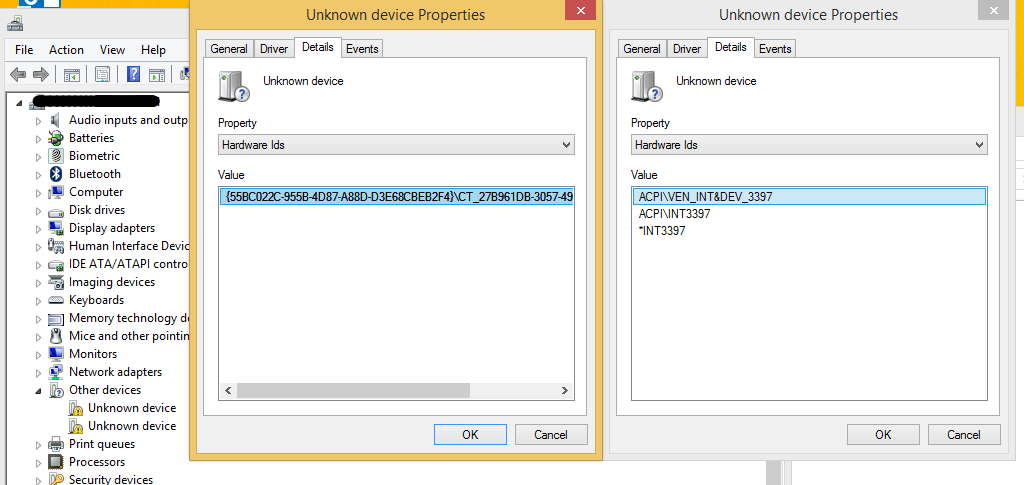Expand the Network adapters node
The width and height of the screenshot is (1024, 485).
point(39,373)
